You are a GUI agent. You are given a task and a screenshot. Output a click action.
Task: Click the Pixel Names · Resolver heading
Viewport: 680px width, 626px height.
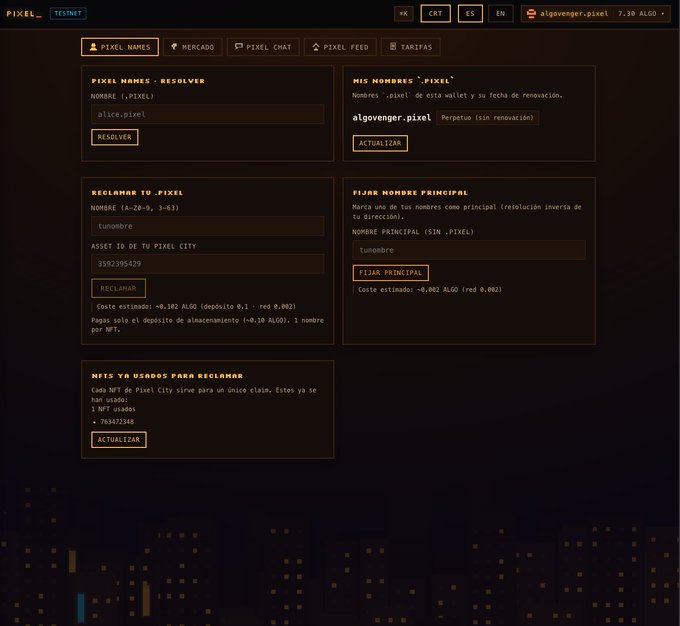[x=148, y=81]
